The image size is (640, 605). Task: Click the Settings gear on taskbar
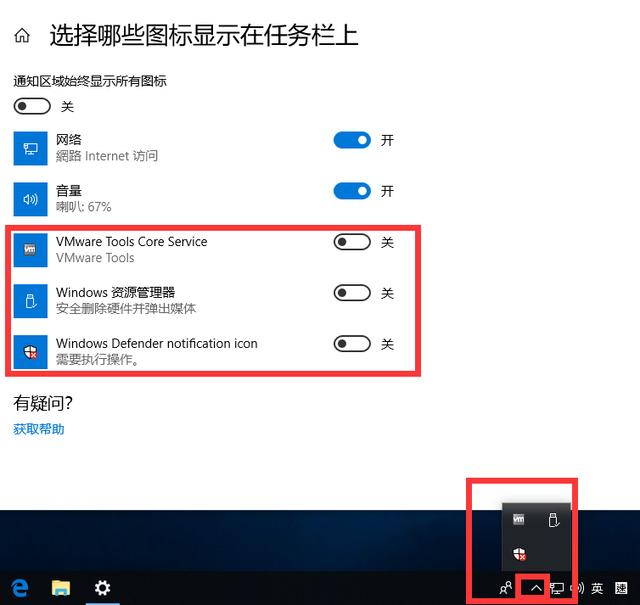(x=102, y=588)
